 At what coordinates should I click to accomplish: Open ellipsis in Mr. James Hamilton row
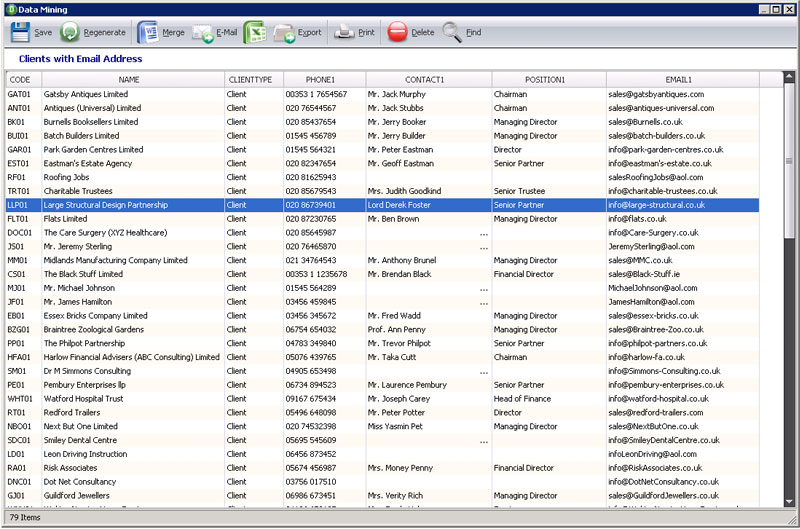tap(484, 303)
